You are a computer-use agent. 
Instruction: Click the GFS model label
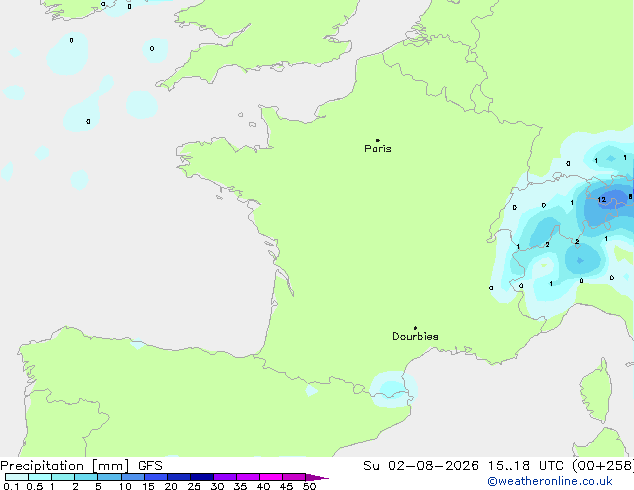point(150,466)
